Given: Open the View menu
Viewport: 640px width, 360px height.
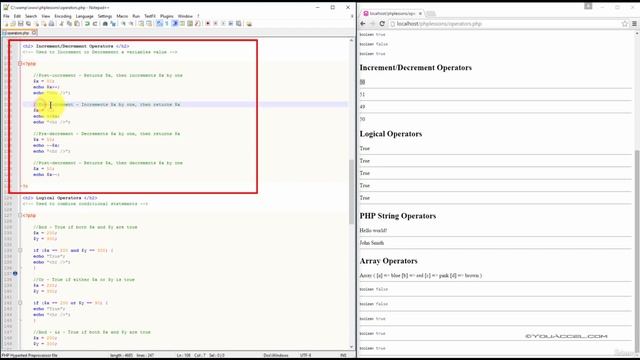Looking at the screenshot, I should point(46,16).
